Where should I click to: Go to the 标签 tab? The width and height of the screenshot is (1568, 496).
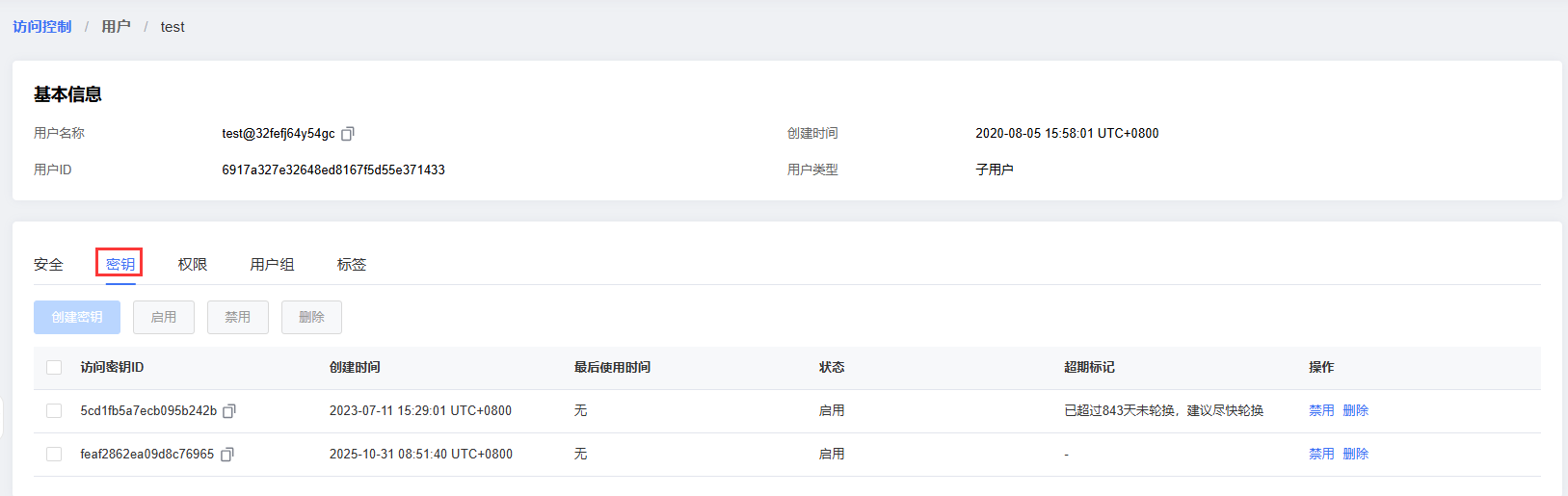click(x=352, y=265)
